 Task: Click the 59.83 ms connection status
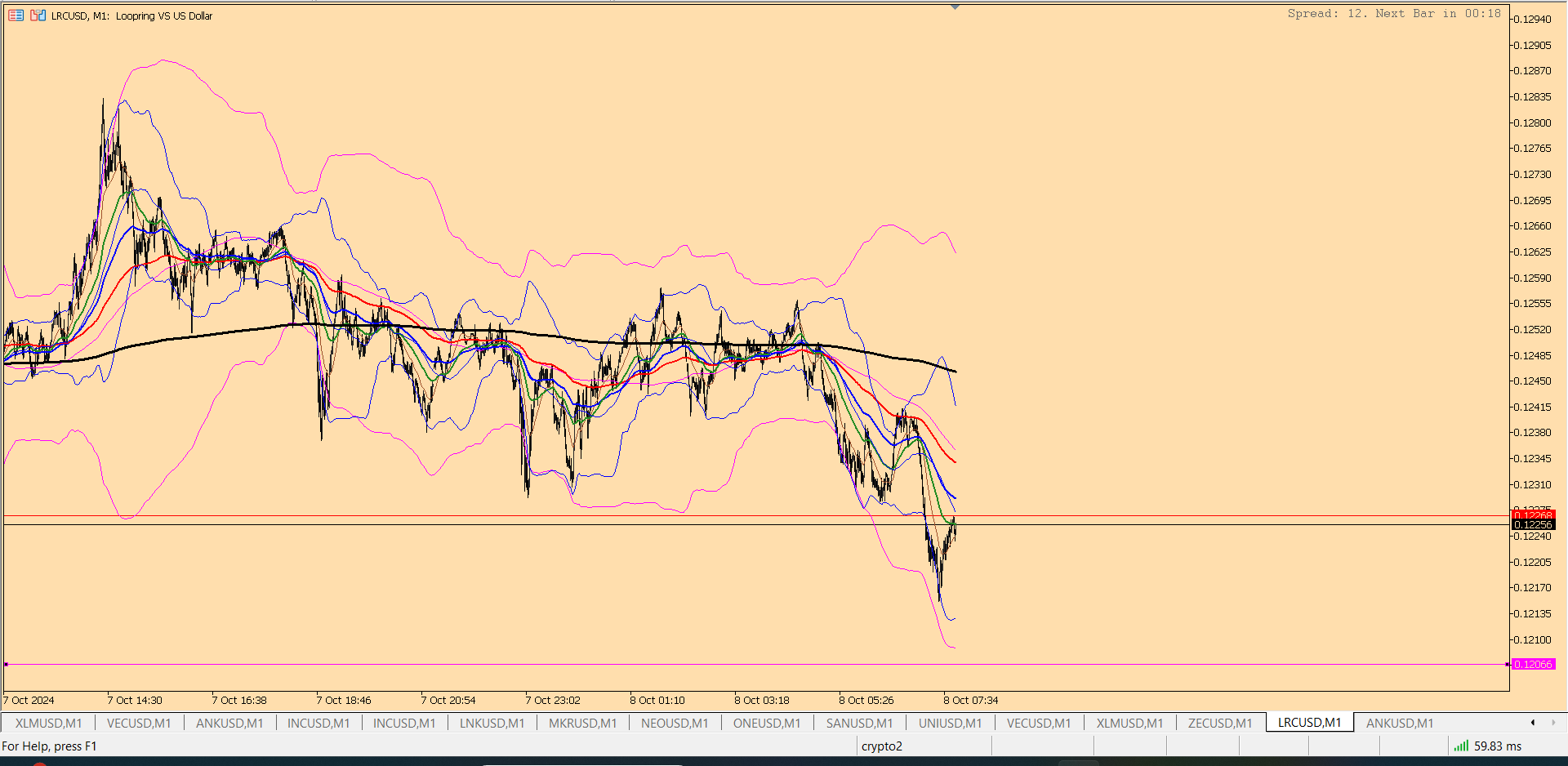click(1498, 746)
